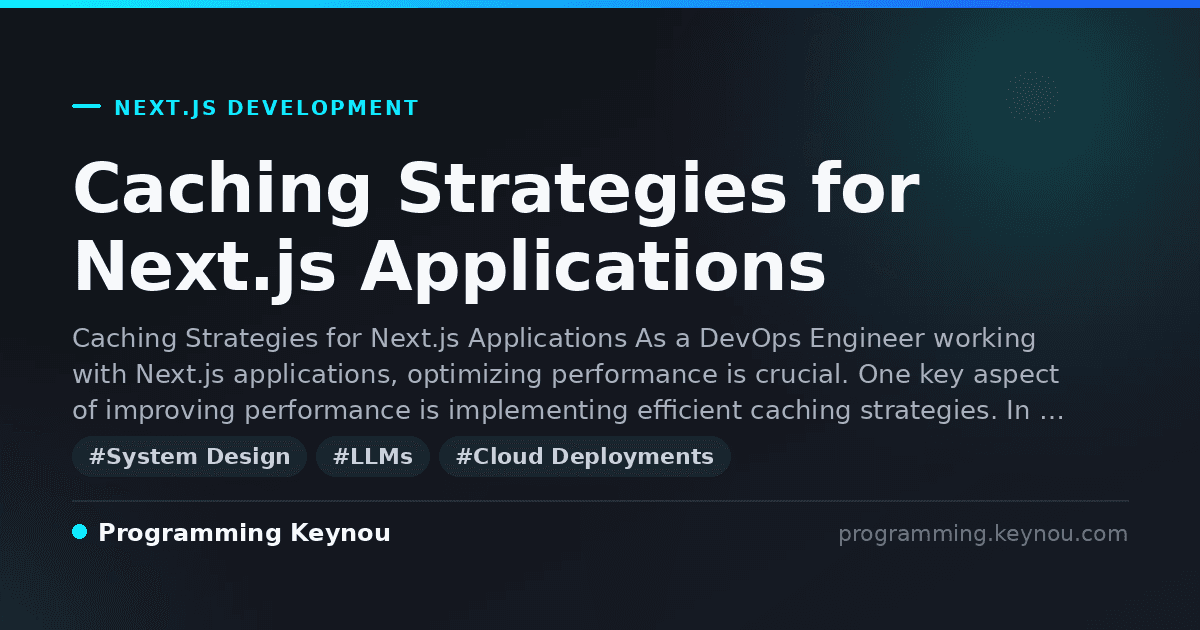1200x630 pixels.
Task: Select the #Cloud Deployments tag
Action: 585,457
